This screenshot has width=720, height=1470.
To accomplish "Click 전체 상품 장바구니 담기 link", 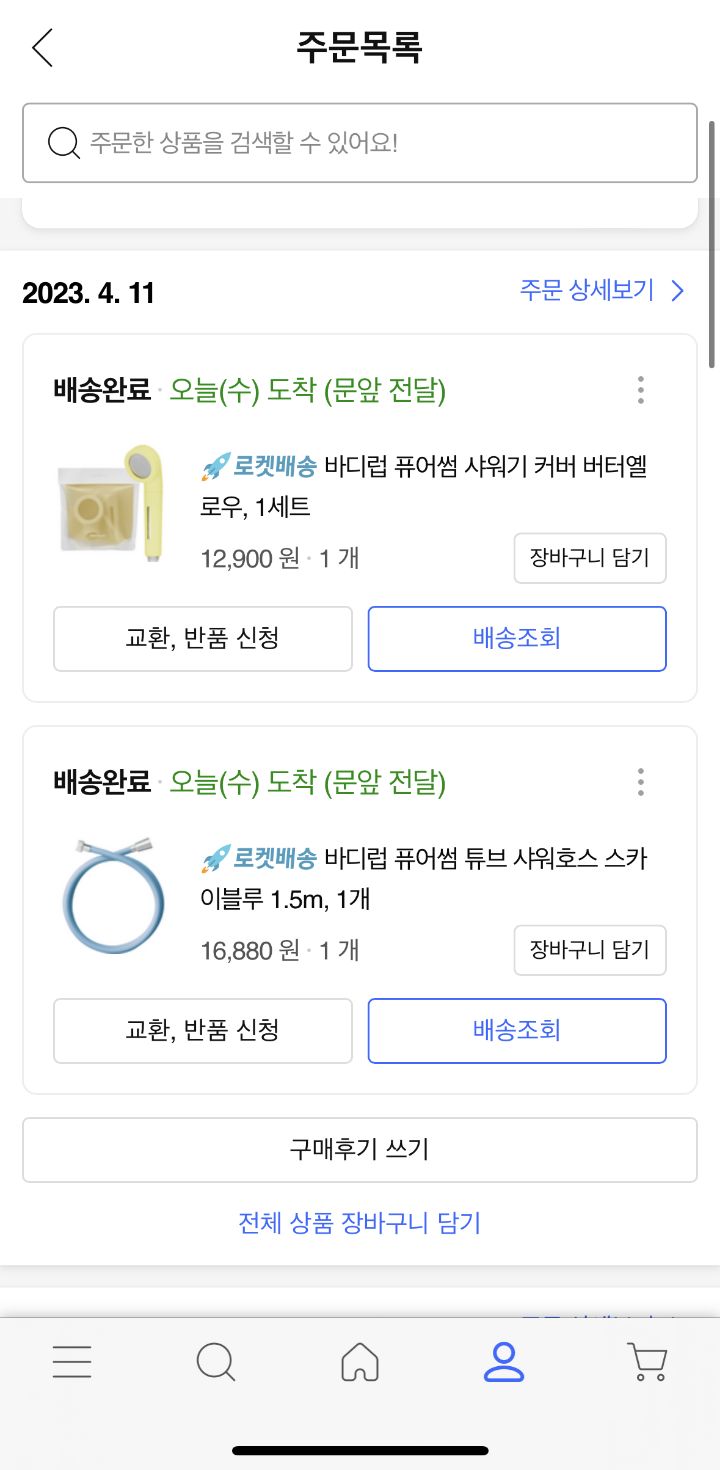I will (x=360, y=1222).
